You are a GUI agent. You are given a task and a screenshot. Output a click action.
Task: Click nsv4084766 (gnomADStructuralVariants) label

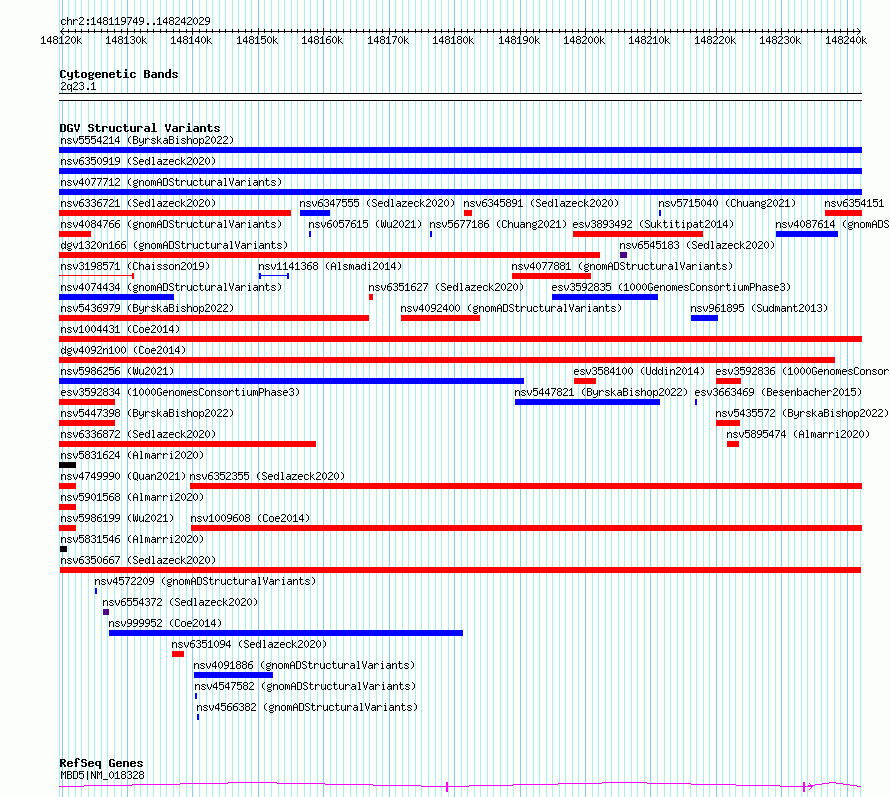[171, 224]
